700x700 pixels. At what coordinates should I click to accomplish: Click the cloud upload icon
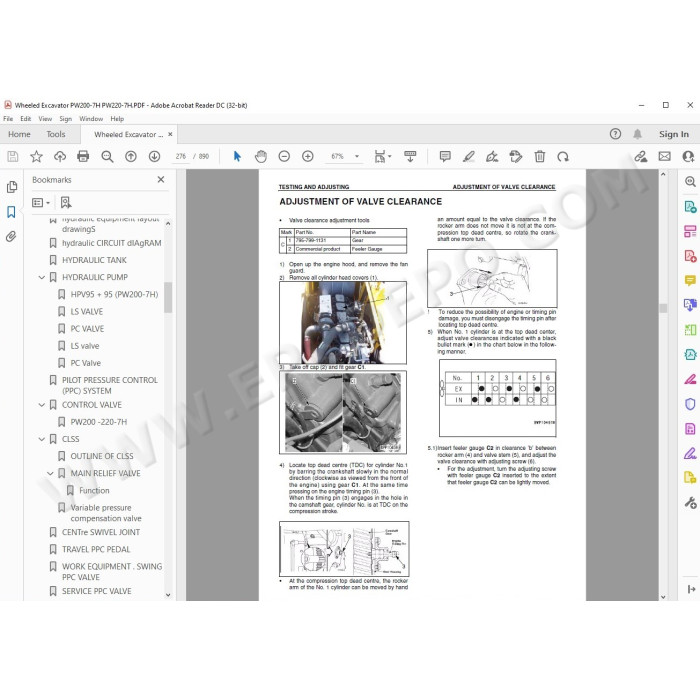pos(60,156)
